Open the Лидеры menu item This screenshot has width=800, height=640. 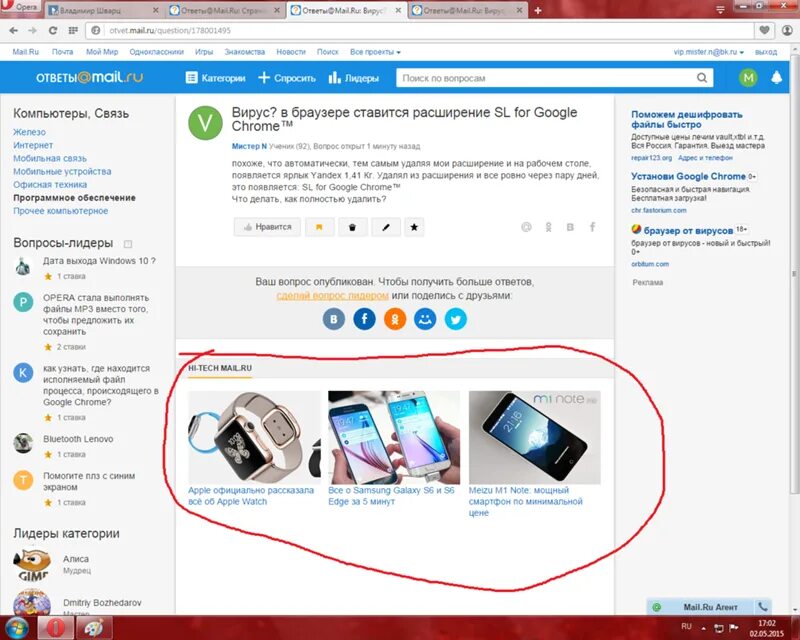(354, 78)
